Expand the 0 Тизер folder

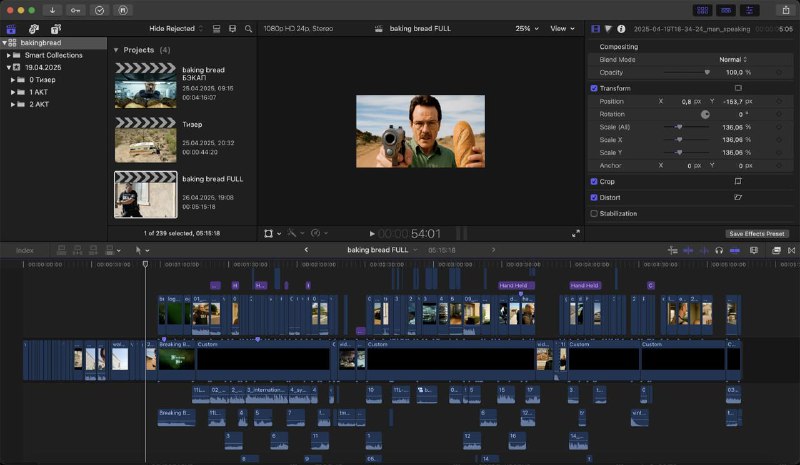click(13, 80)
